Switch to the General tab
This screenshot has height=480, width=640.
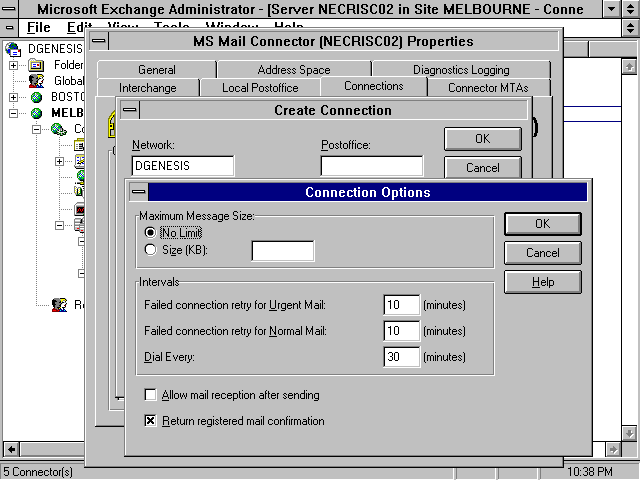(157, 70)
